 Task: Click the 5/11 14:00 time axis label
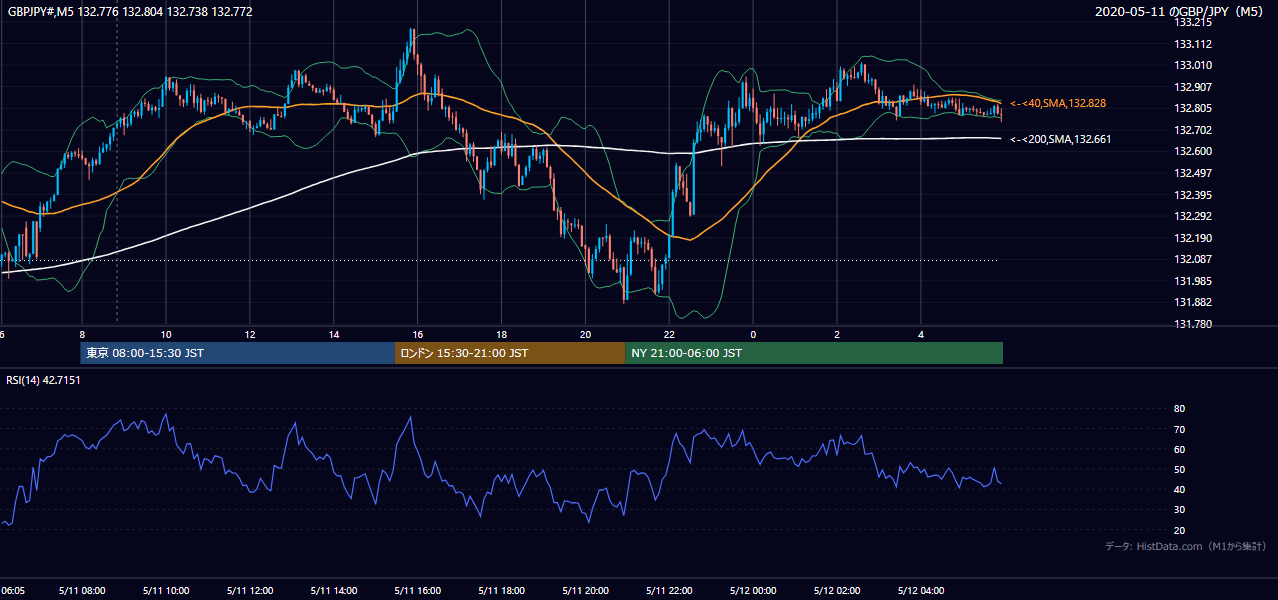click(334, 590)
